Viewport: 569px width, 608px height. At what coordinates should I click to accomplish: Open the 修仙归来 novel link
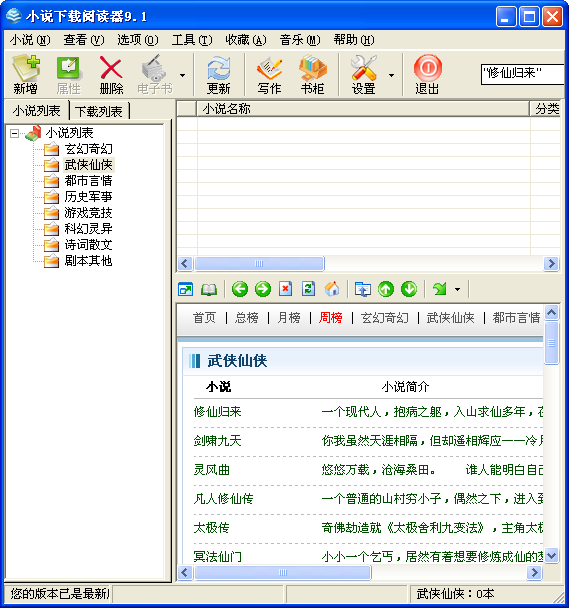point(217,411)
